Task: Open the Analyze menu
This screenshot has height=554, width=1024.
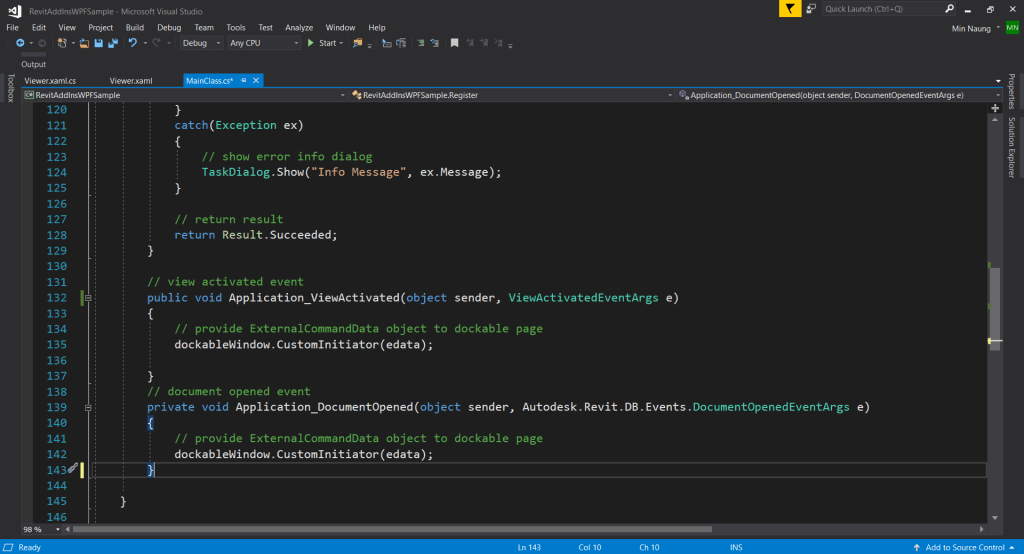Action: [x=299, y=27]
